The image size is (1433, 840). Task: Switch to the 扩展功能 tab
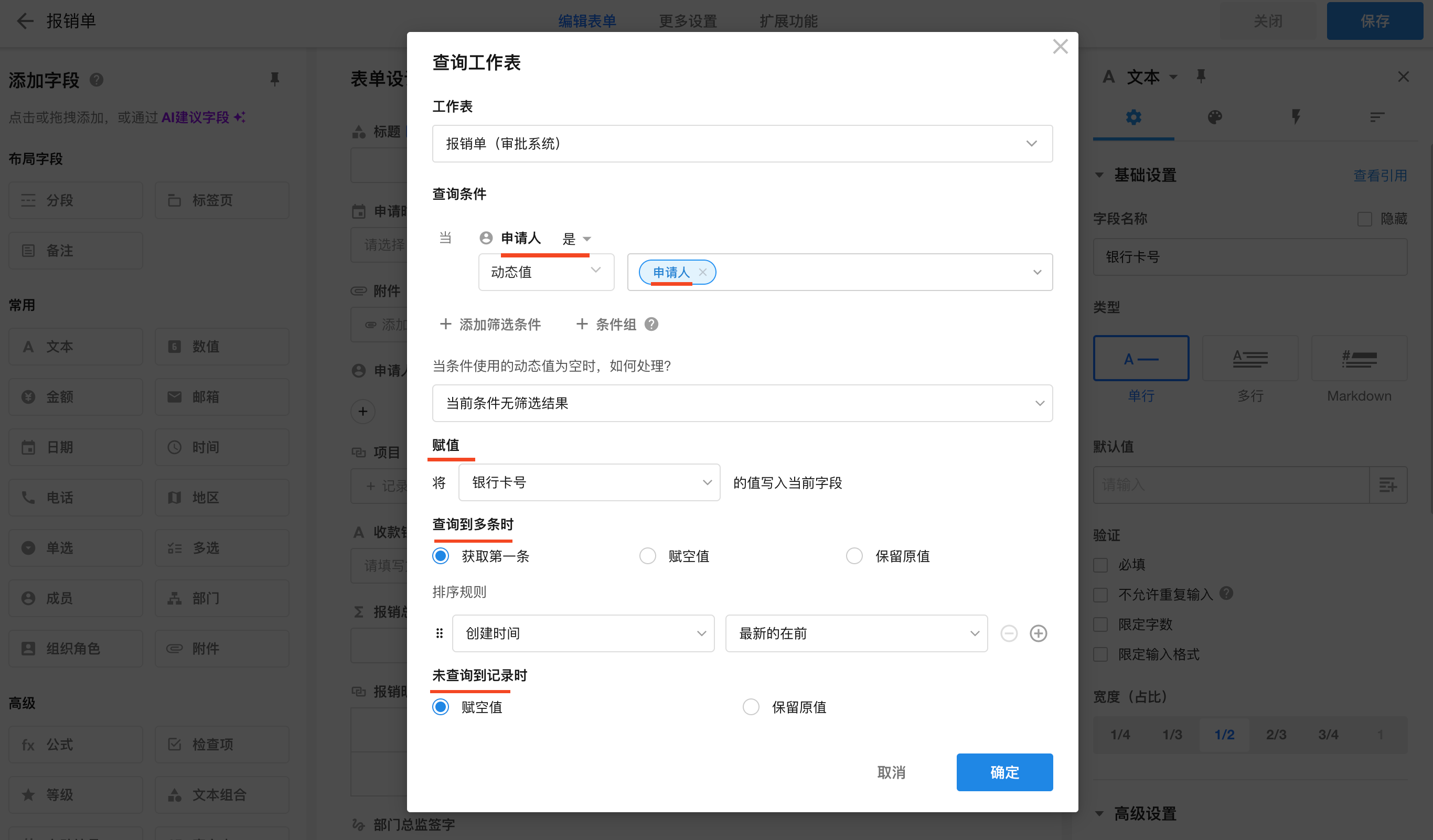(788, 21)
